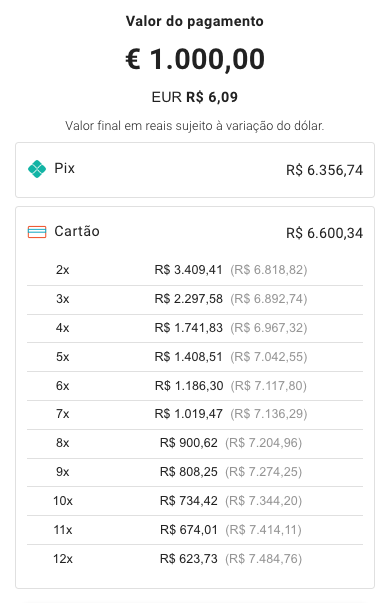Select the 7x installment row
The image size is (389, 603).
pos(195,414)
